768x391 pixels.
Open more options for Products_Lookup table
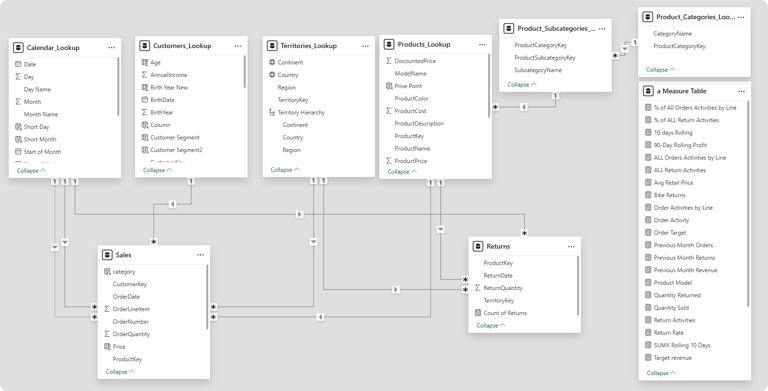482,45
